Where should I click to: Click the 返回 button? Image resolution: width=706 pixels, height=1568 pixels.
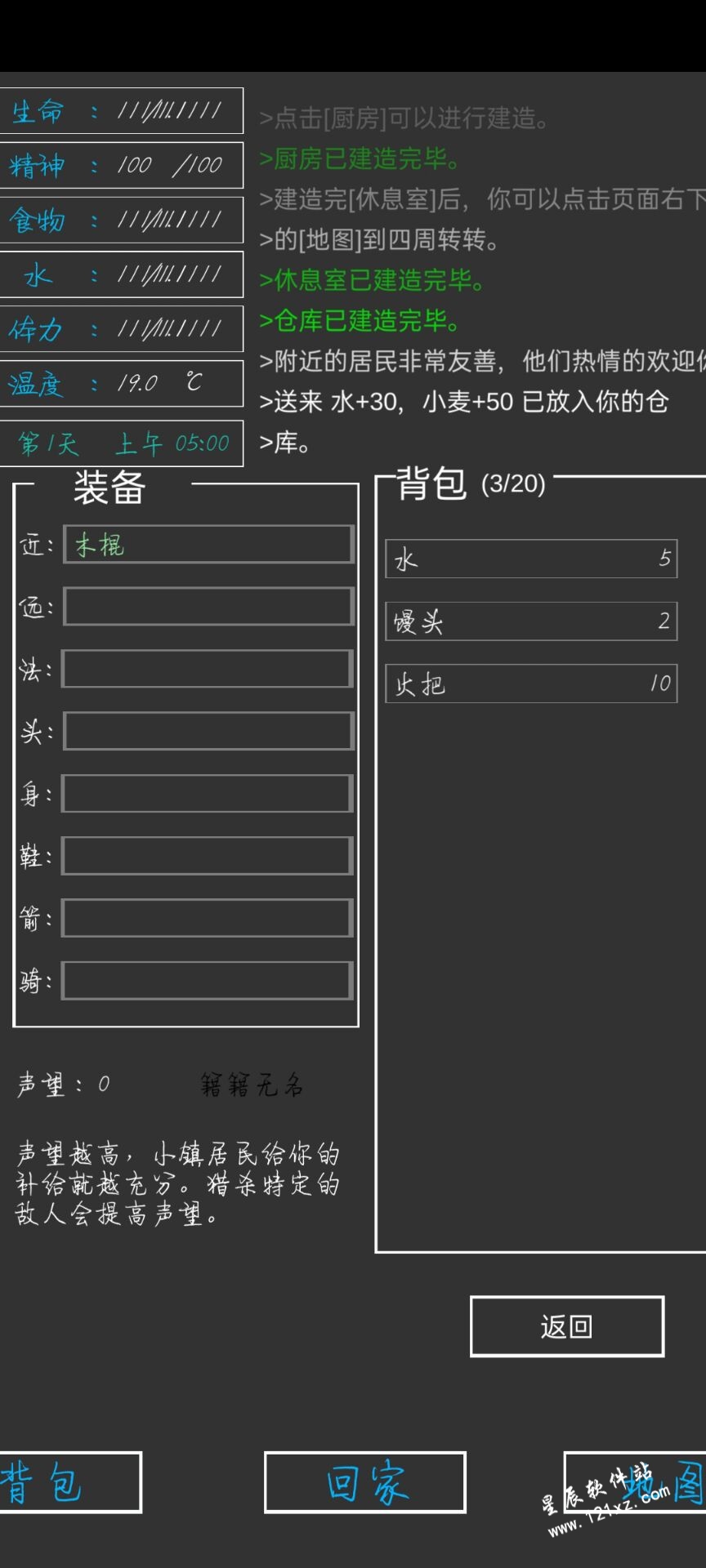(567, 1326)
